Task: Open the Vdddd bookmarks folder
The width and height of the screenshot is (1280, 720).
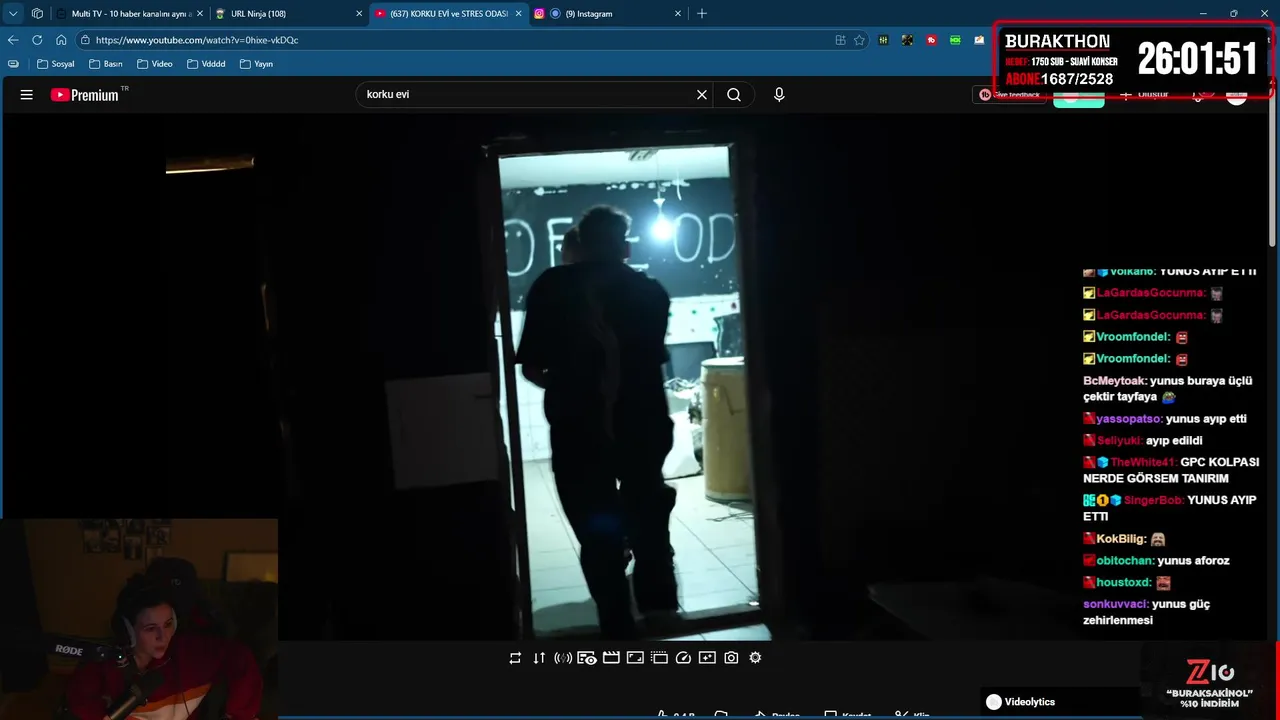Action: click(x=206, y=64)
